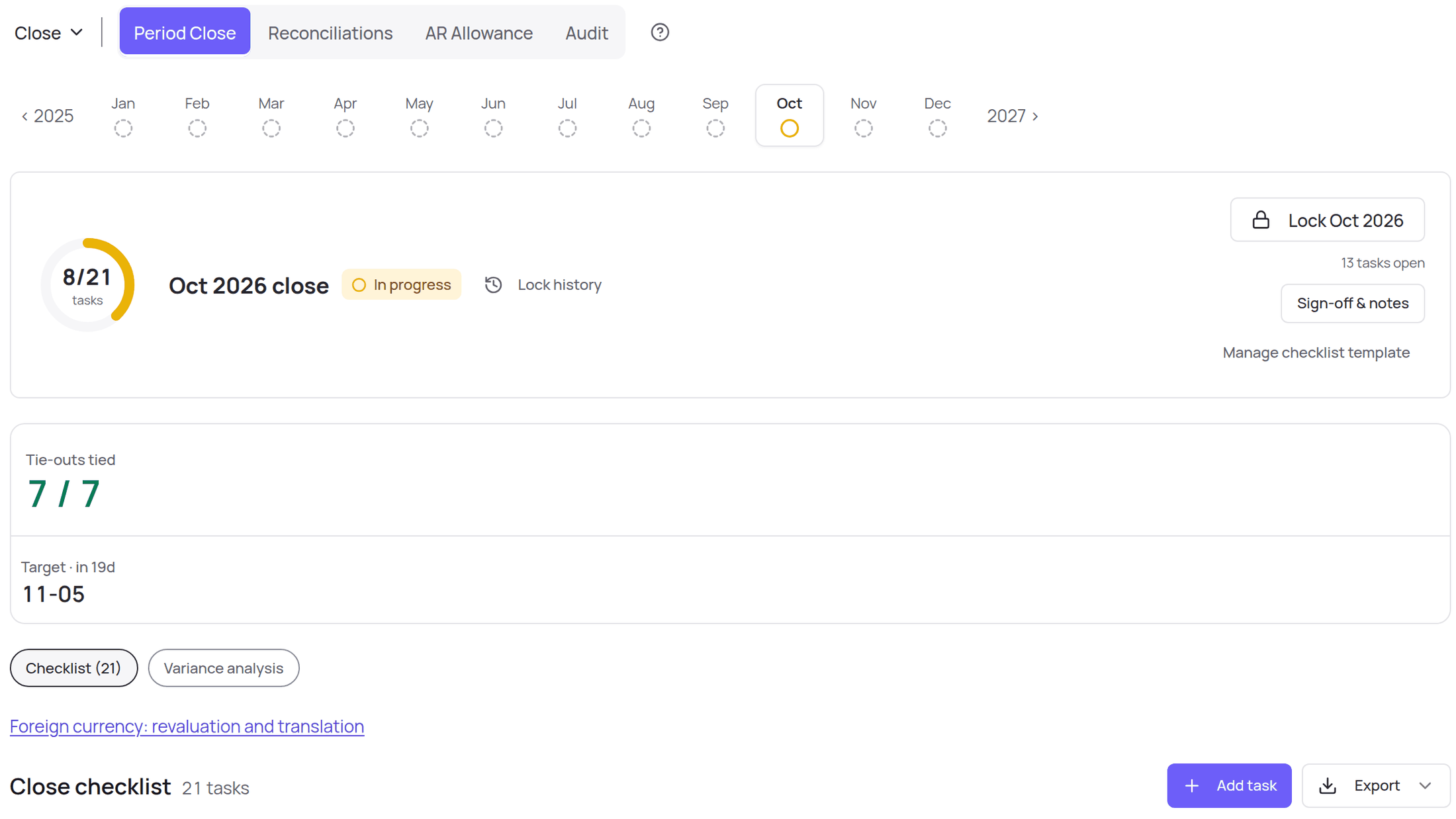
Task: Open the AR Allowance tab
Action: point(478,32)
